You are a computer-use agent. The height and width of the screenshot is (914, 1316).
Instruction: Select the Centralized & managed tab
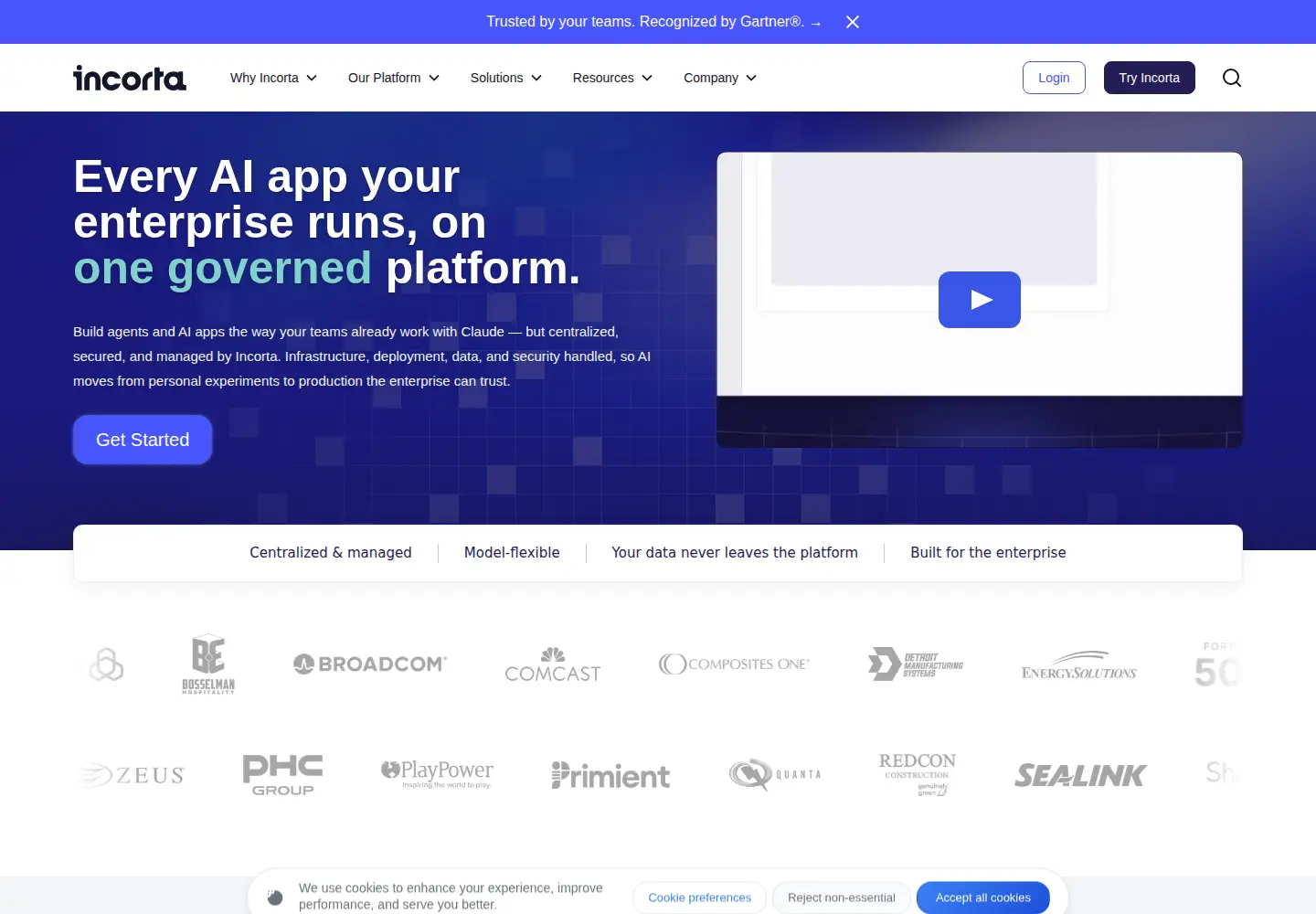point(331,552)
